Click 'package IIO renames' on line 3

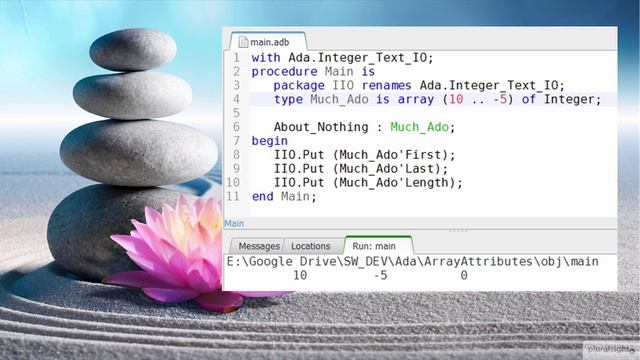click(342, 85)
